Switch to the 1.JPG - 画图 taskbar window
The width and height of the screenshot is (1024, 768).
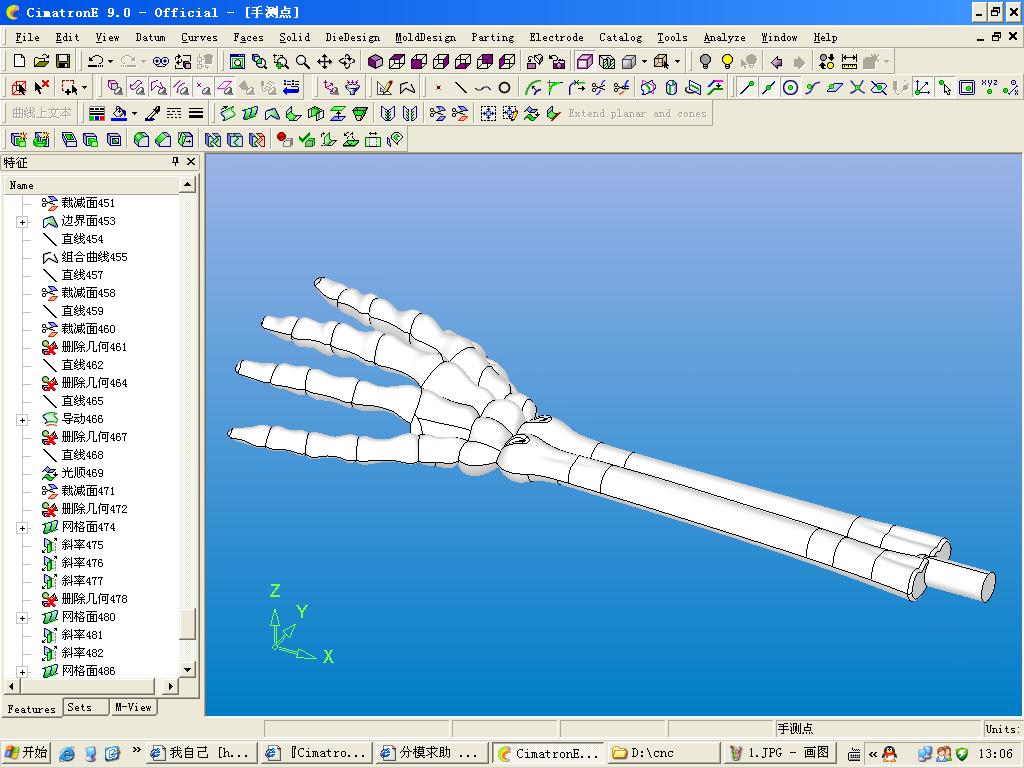(779, 753)
